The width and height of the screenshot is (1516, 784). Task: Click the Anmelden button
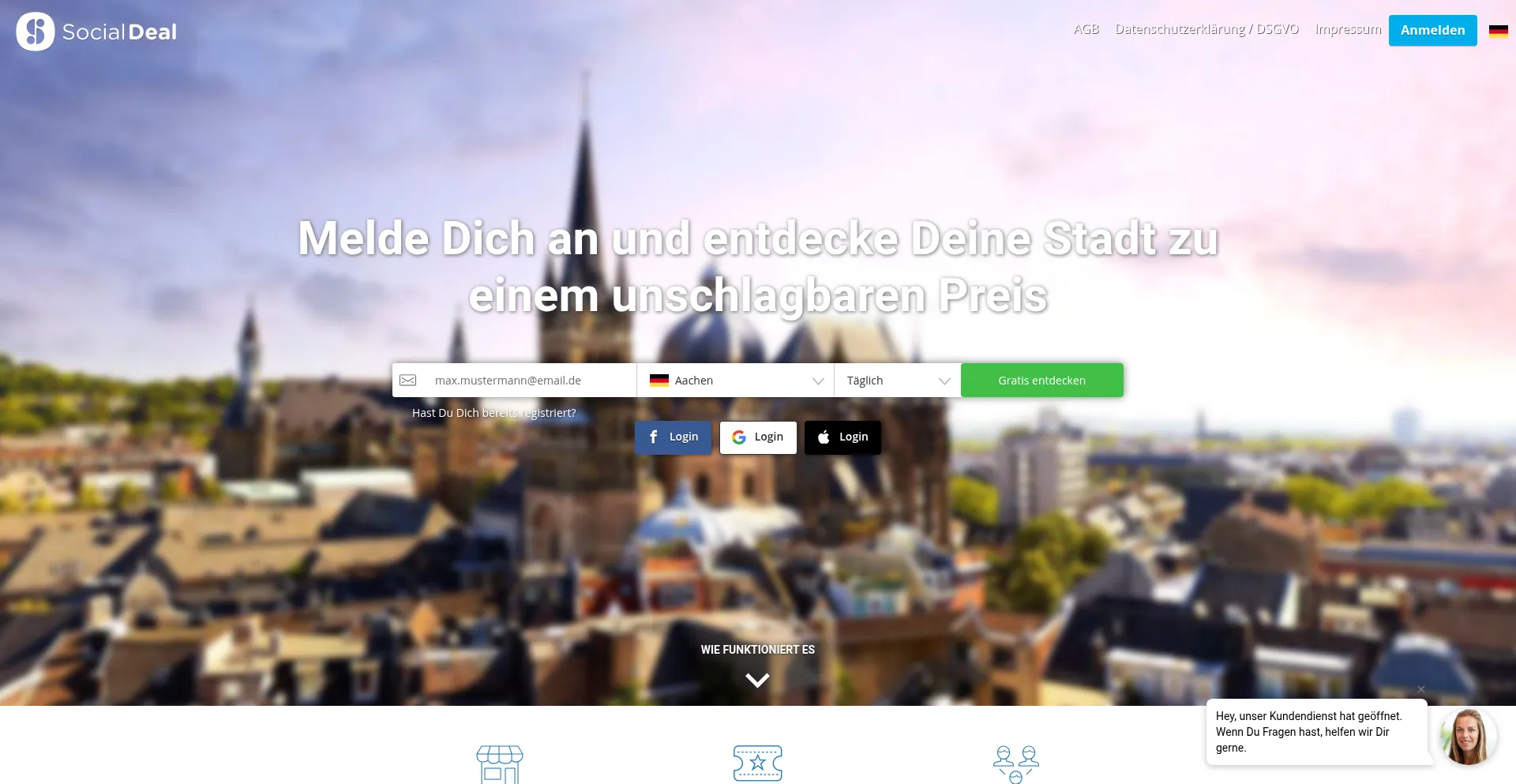coord(1432,30)
